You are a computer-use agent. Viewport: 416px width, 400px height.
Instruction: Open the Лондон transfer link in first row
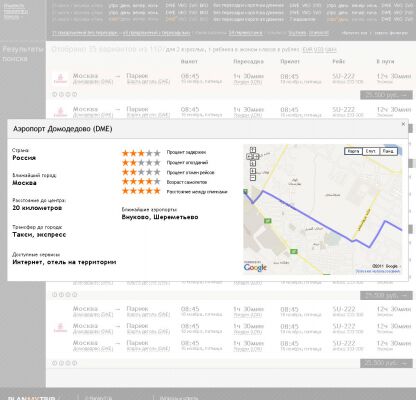coord(248,82)
